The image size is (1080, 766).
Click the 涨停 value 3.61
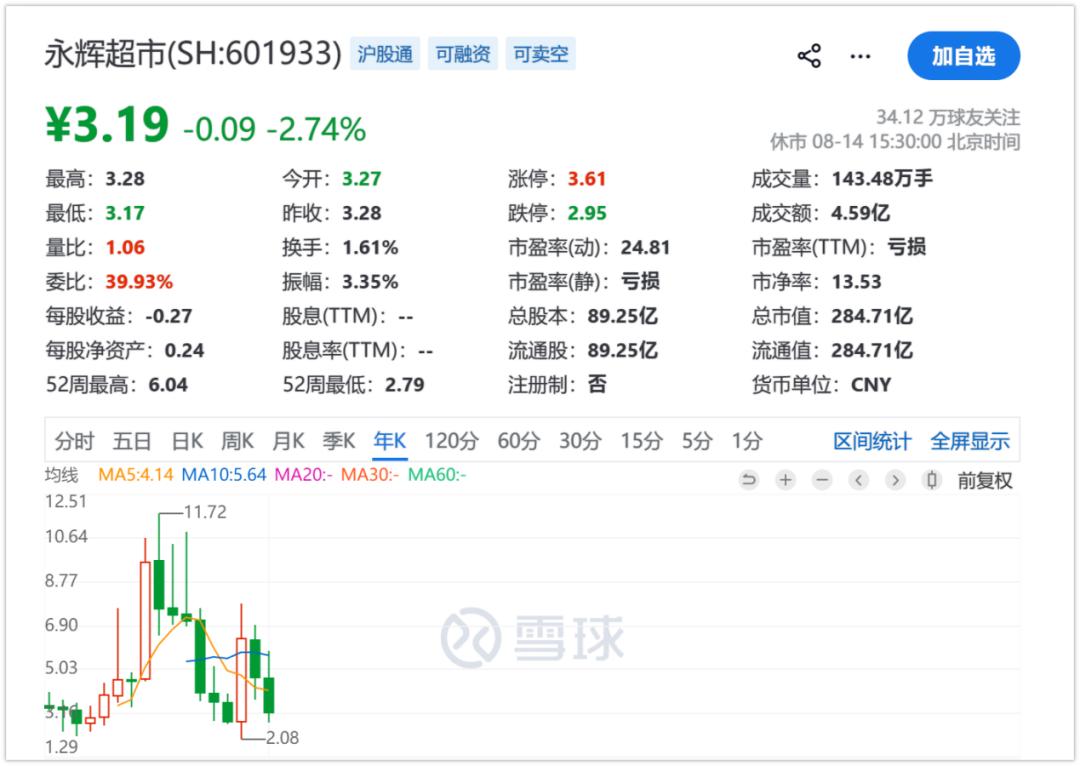(586, 178)
